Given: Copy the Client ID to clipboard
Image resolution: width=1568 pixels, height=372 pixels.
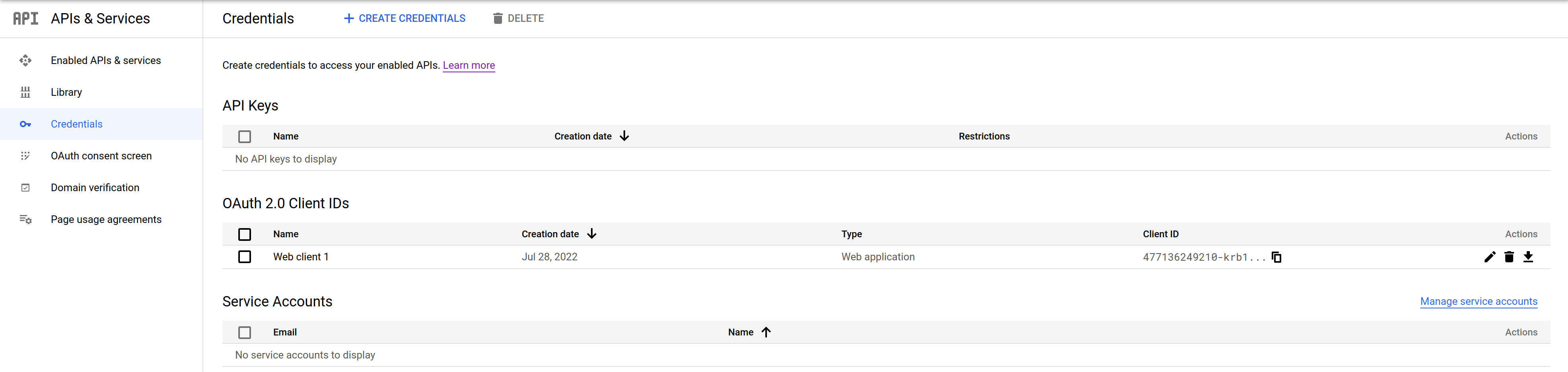Looking at the screenshot, I should tap(1276, 257).
